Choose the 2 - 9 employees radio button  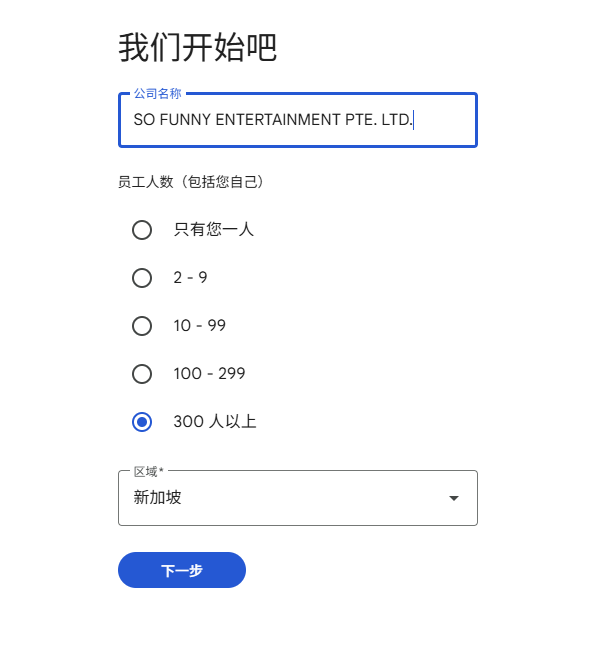click(142, 278)
